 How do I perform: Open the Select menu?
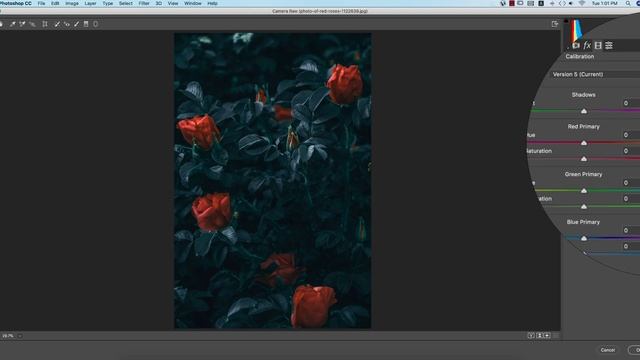126,3
